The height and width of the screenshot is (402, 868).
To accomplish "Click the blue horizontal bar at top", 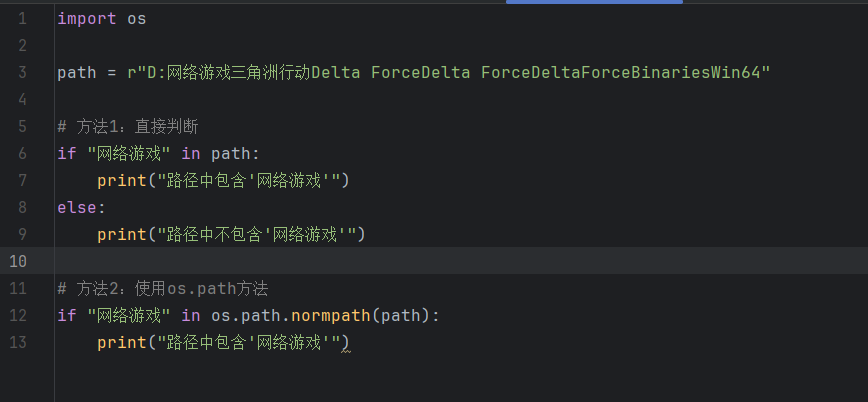I will pos(594,2).
